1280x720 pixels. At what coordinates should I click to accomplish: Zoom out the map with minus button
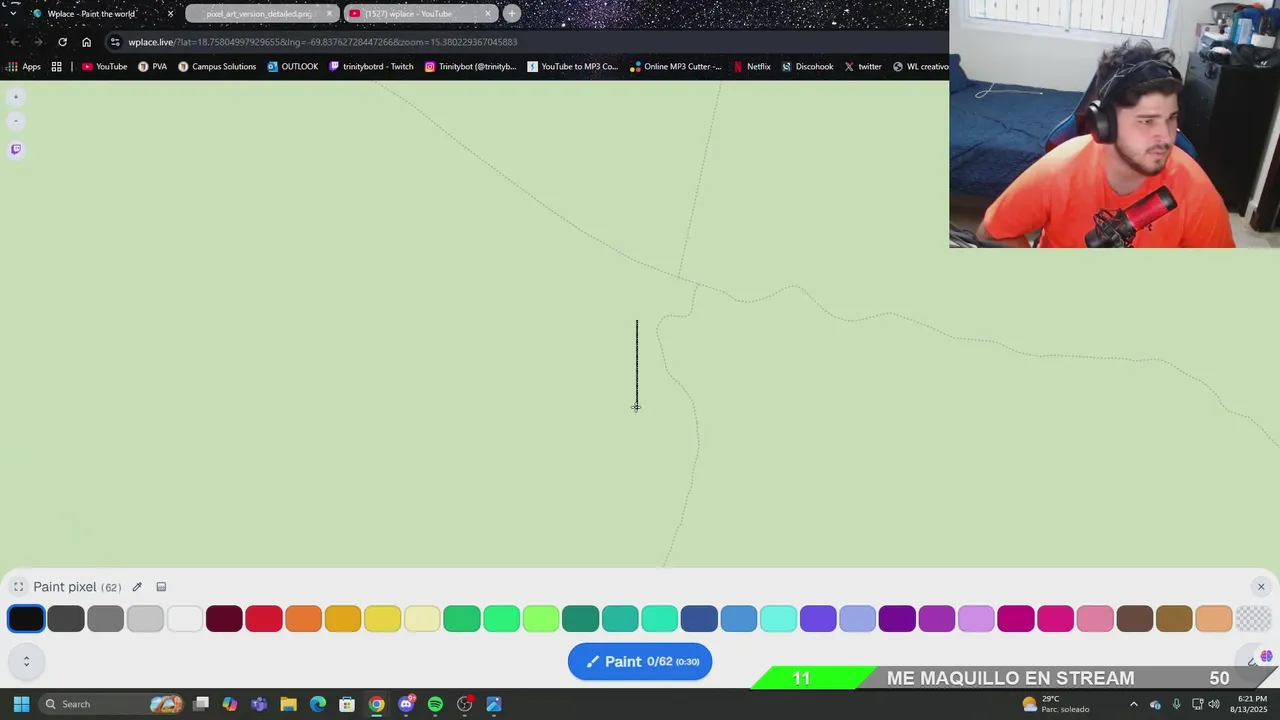coord(15,121)
